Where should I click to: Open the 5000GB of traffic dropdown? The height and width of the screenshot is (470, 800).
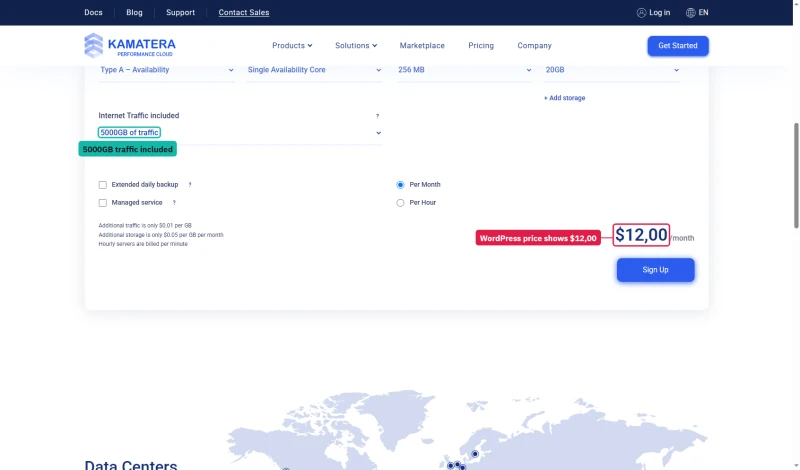[240, 133]
